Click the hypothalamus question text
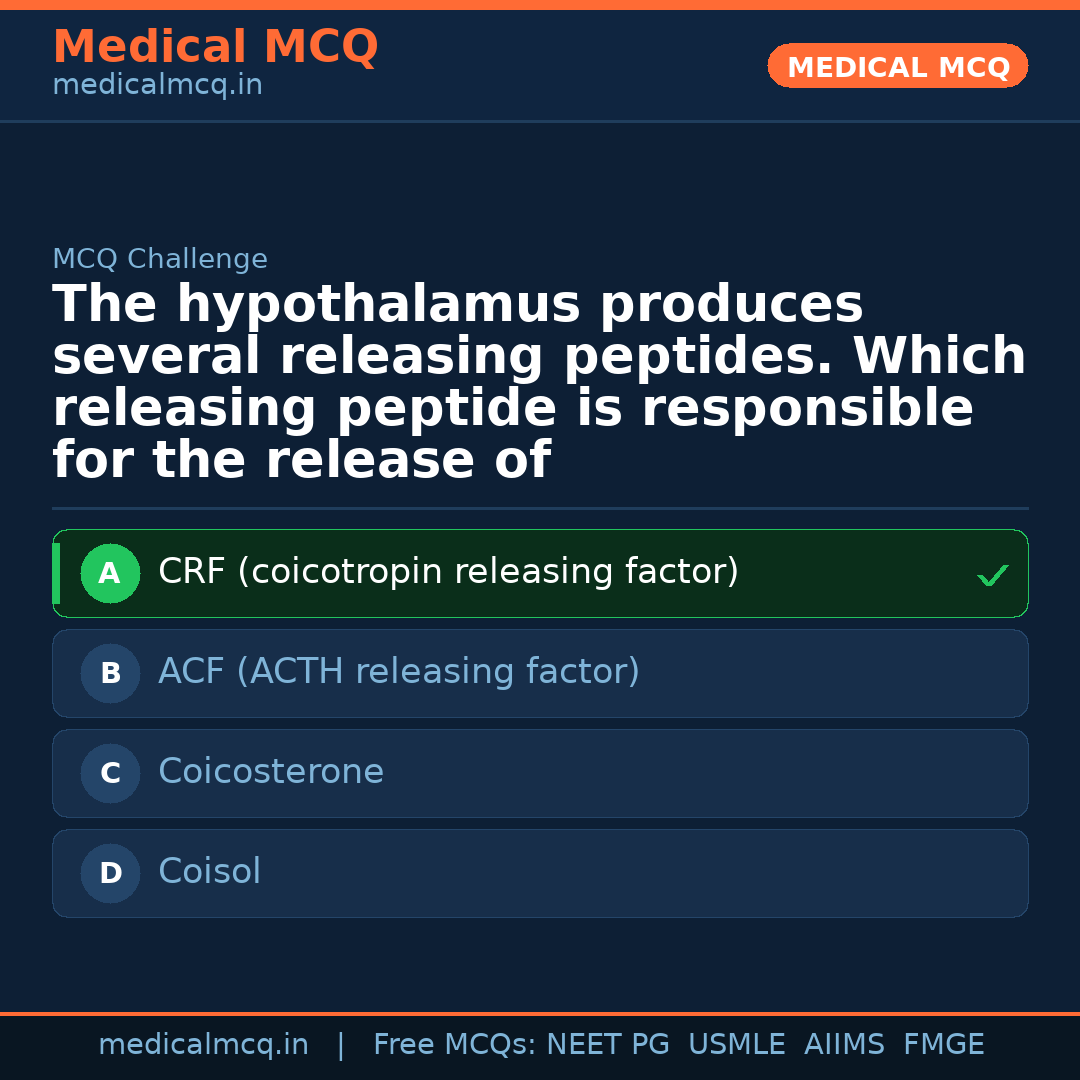 point(539,383)
